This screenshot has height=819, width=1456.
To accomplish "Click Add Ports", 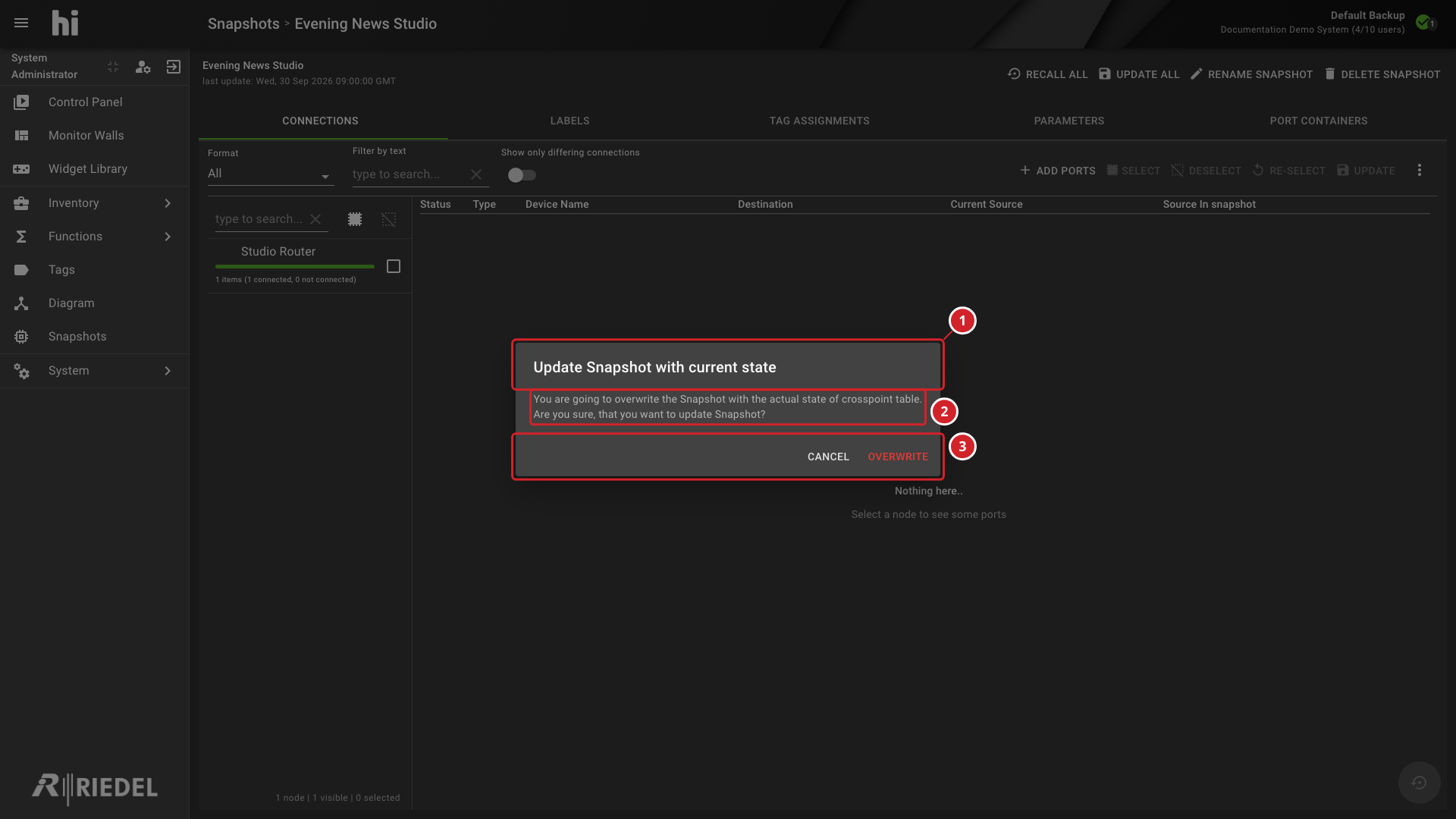I will pos(1057,171).
